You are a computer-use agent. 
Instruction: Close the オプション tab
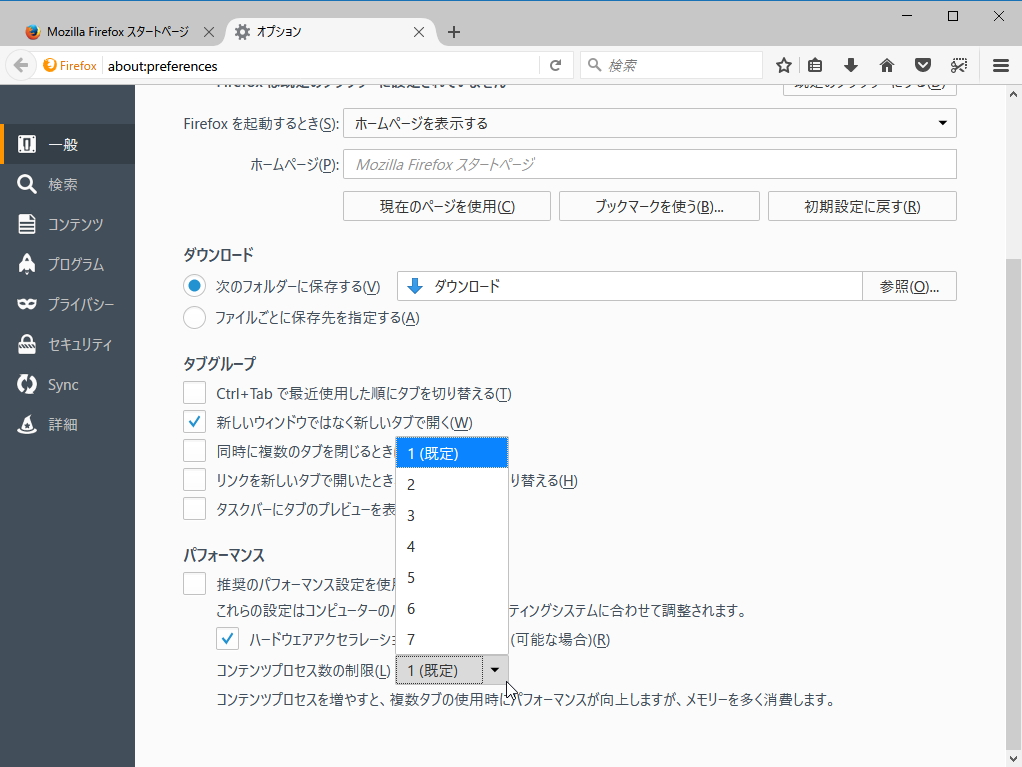click(x=419, y=32)
